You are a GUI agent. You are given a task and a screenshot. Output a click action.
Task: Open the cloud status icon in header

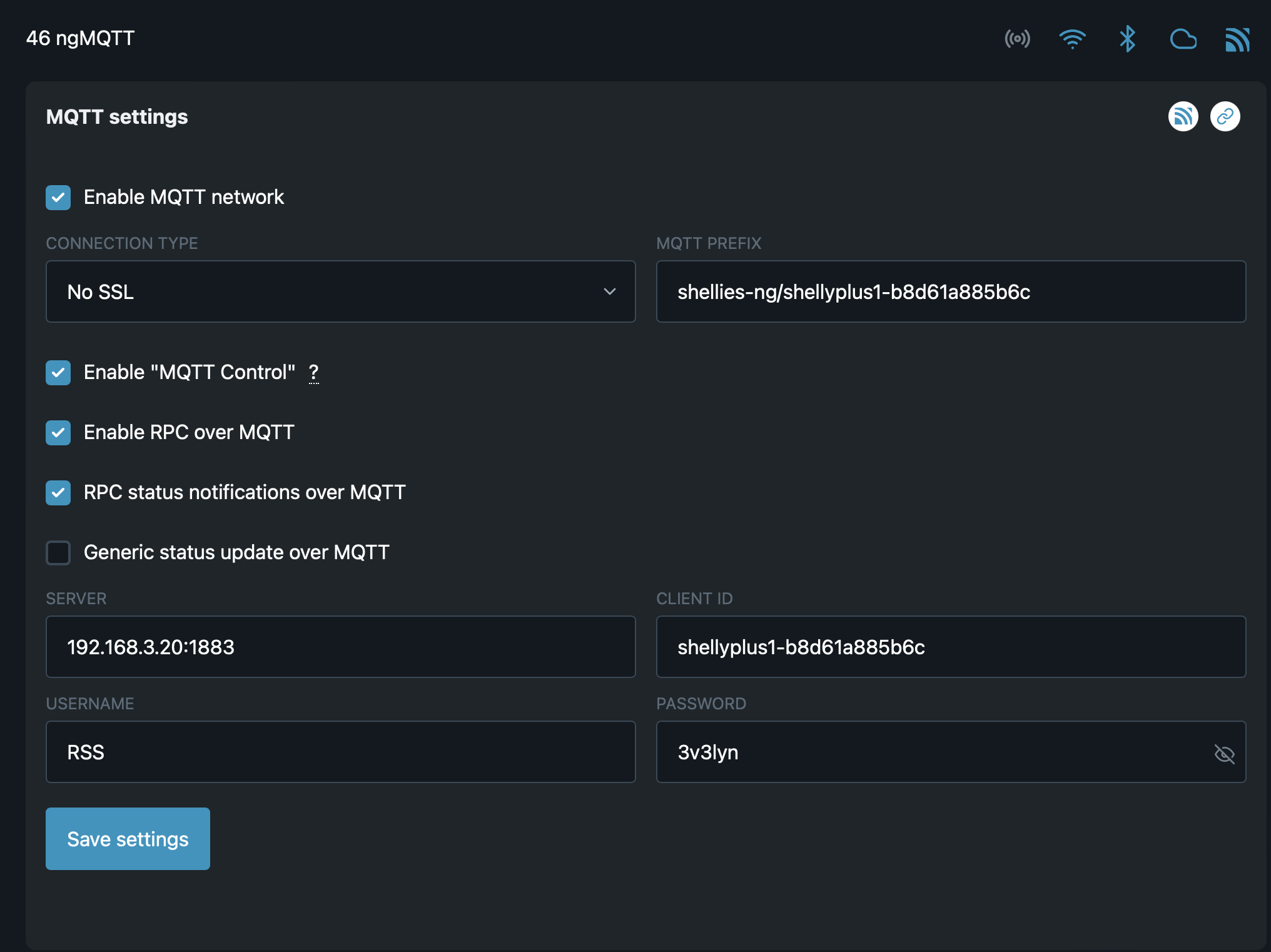(1183, 39)
